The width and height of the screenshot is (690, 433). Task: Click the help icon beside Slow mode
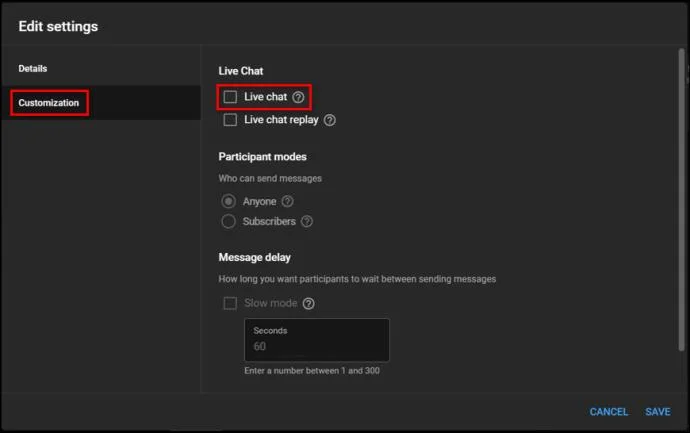pos(309,304)
